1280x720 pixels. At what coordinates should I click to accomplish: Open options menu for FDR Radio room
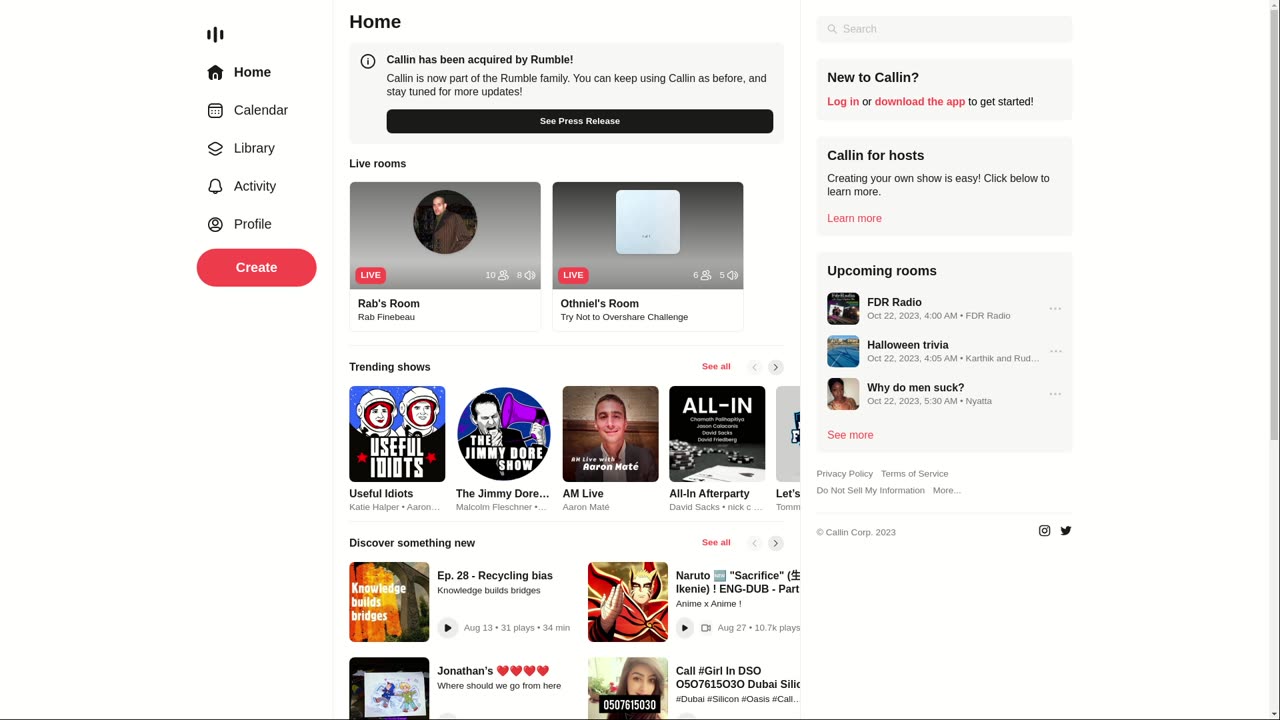(x=1055, y=309)
